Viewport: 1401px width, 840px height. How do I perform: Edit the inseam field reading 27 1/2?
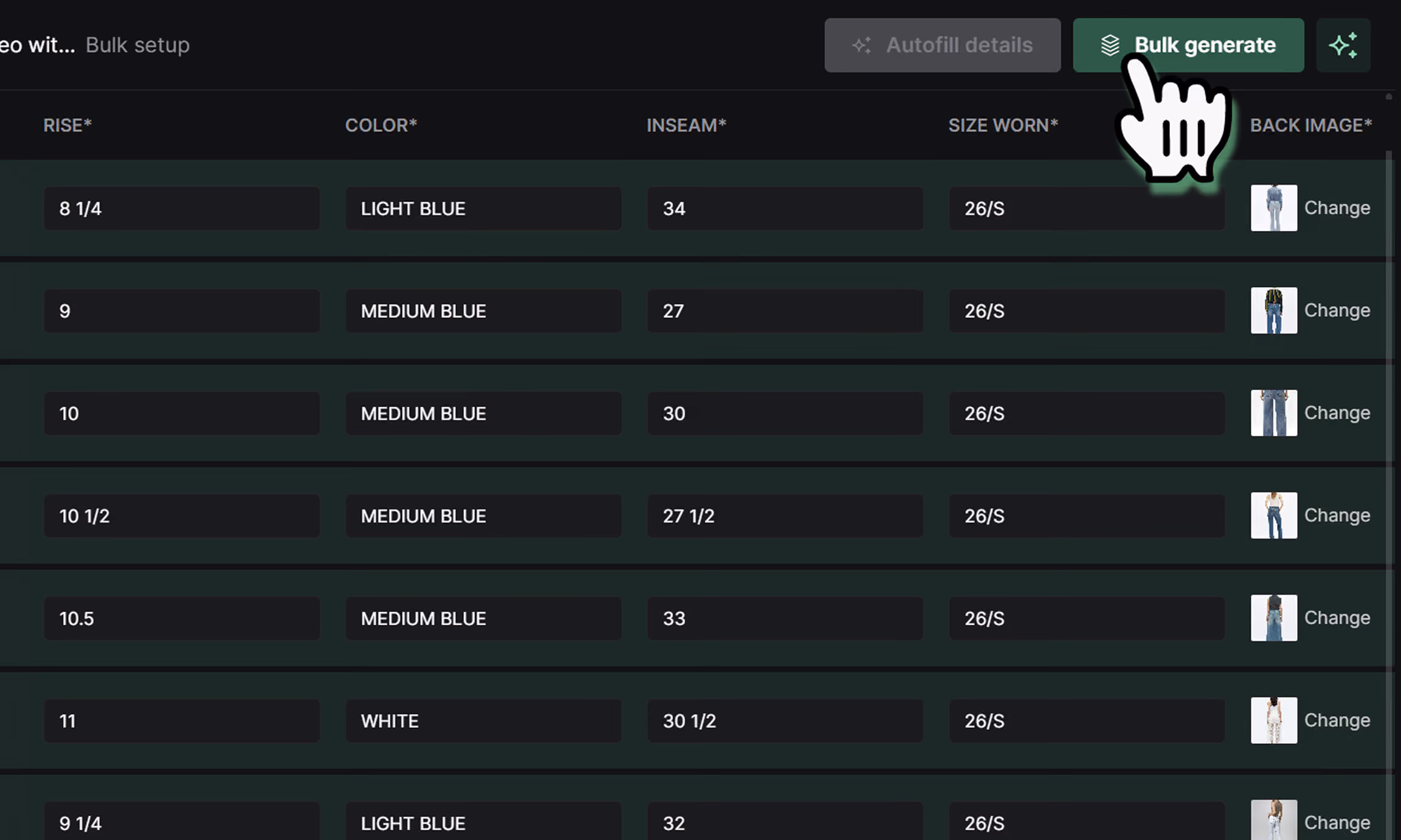tap(785, 516)
